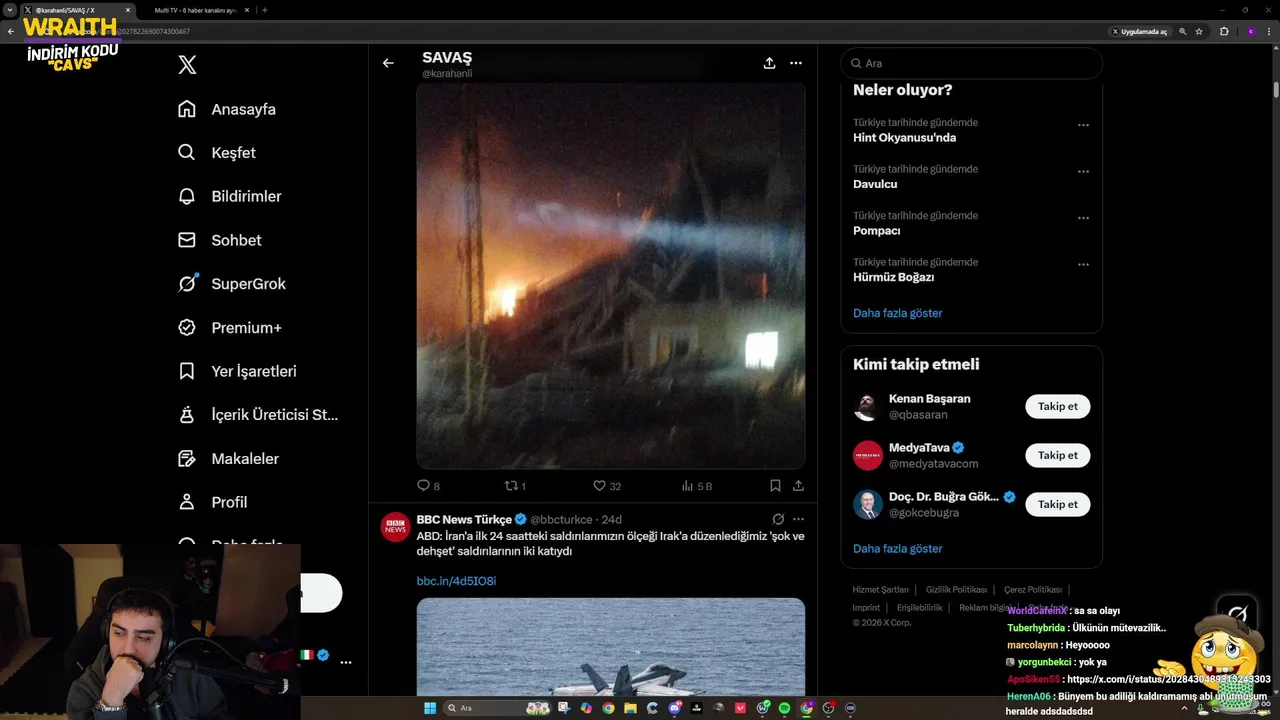
Task: Repost the fire photo tweet
Action: point(515,486)
